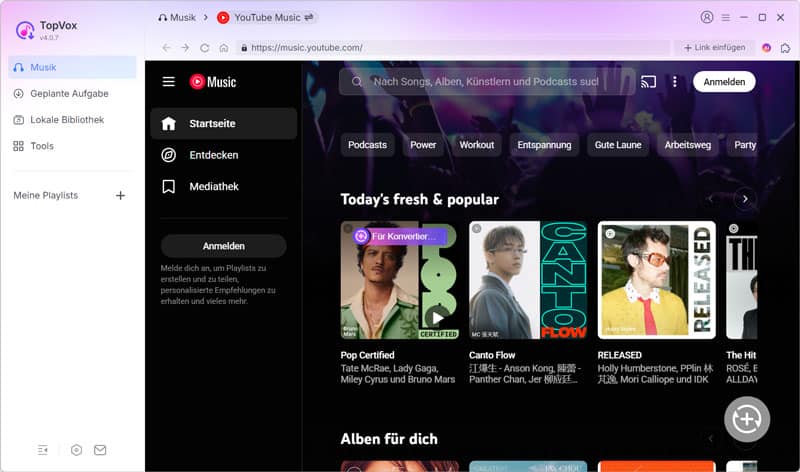Show next fresh & popular items
800x472 pixels.
tap(745, 199)
